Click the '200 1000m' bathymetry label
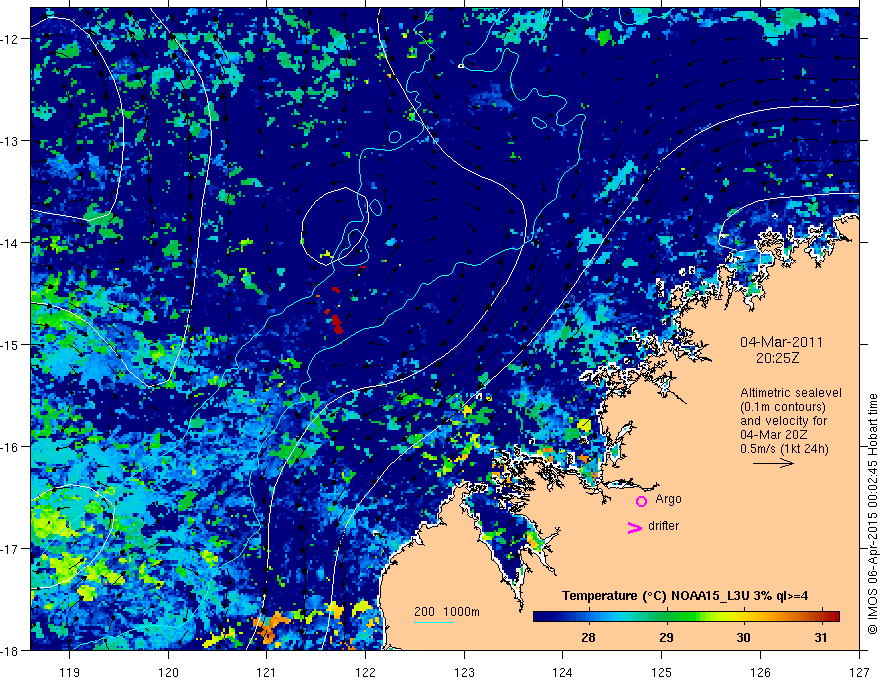 click(x=447, y=612)
